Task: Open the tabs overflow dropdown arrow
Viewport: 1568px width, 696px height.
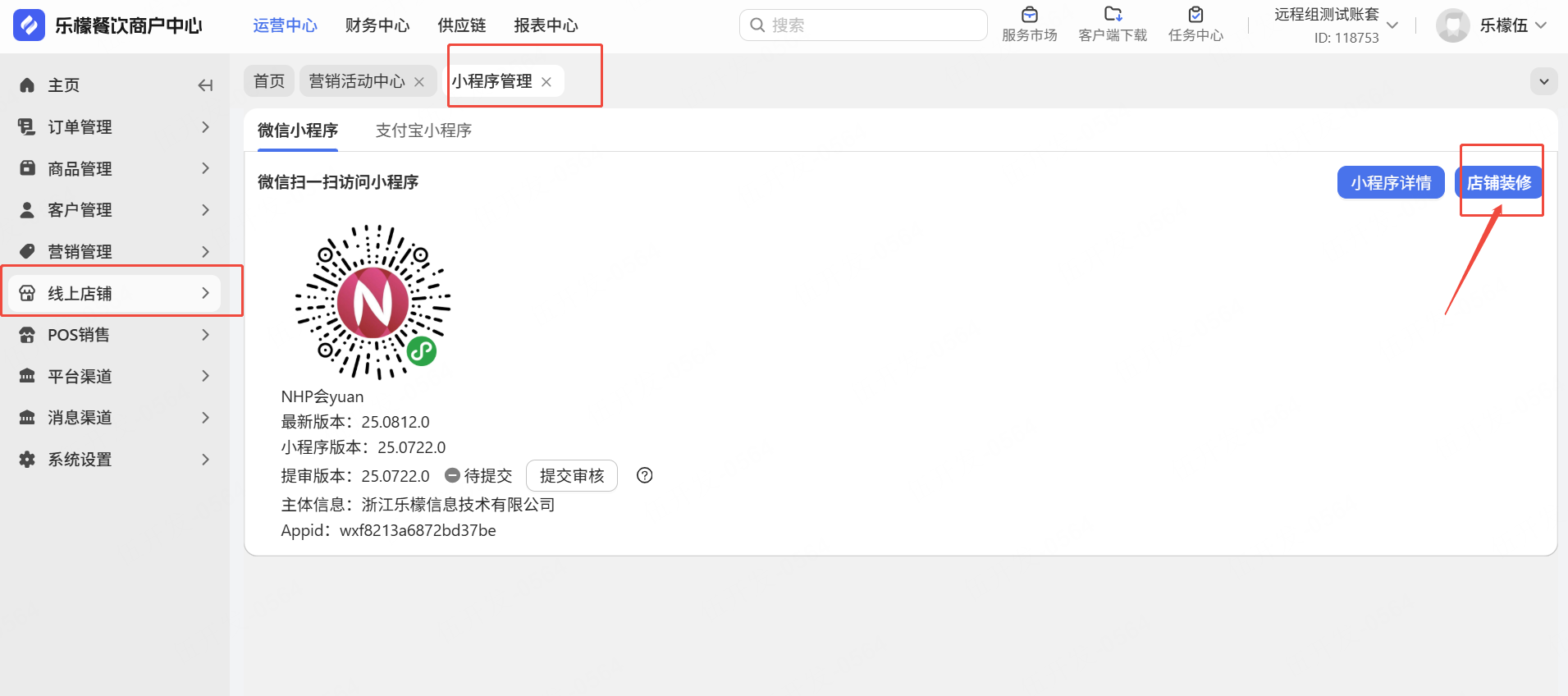Action: coord(1544,81)
